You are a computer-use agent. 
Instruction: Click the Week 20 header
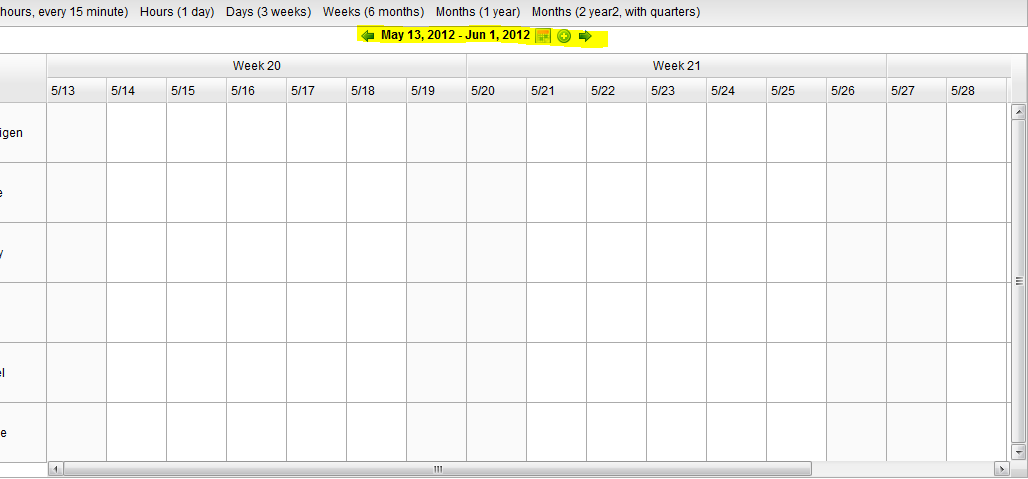pyautogui.click(x=256, y=66)
